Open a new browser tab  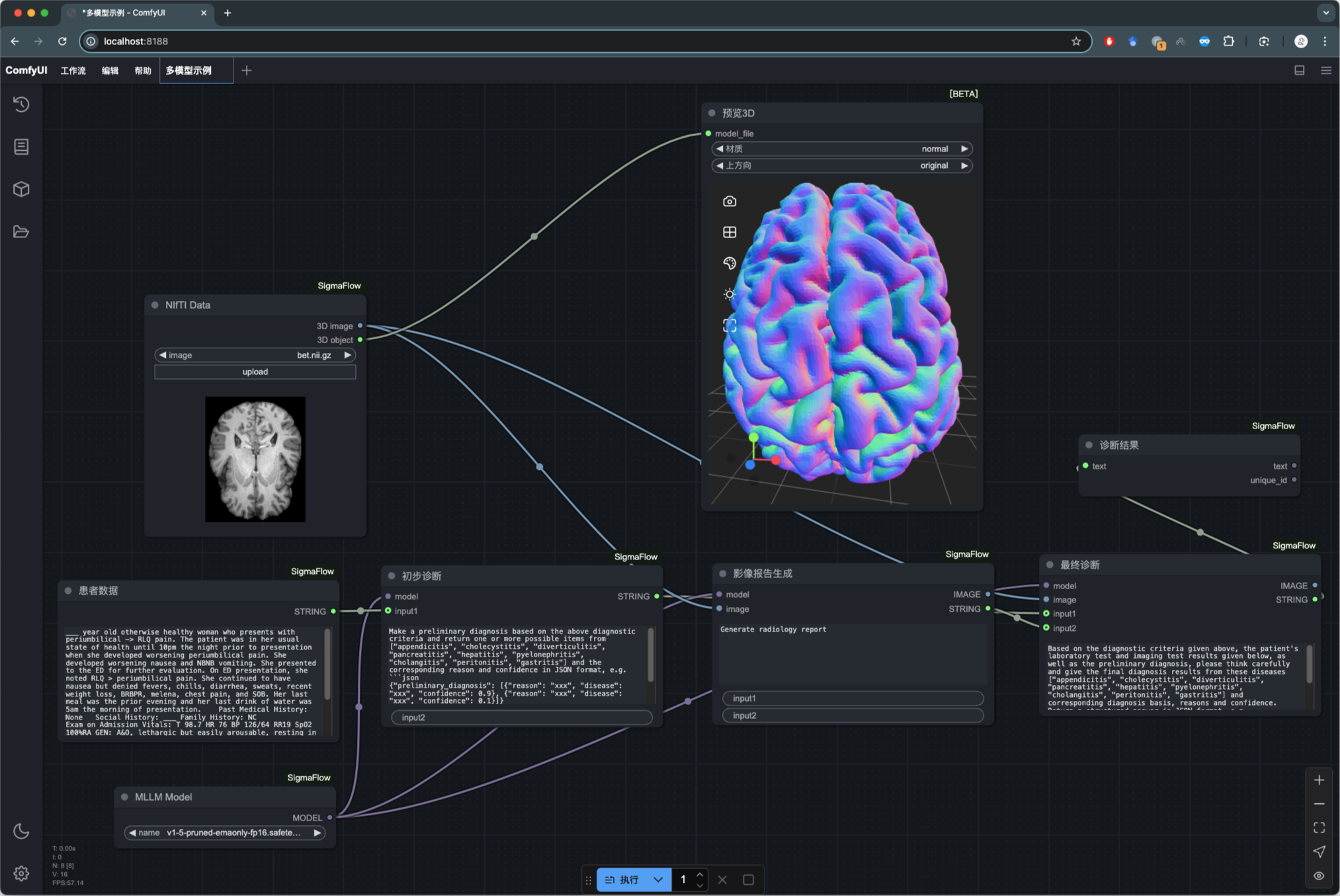coord(228,13)
